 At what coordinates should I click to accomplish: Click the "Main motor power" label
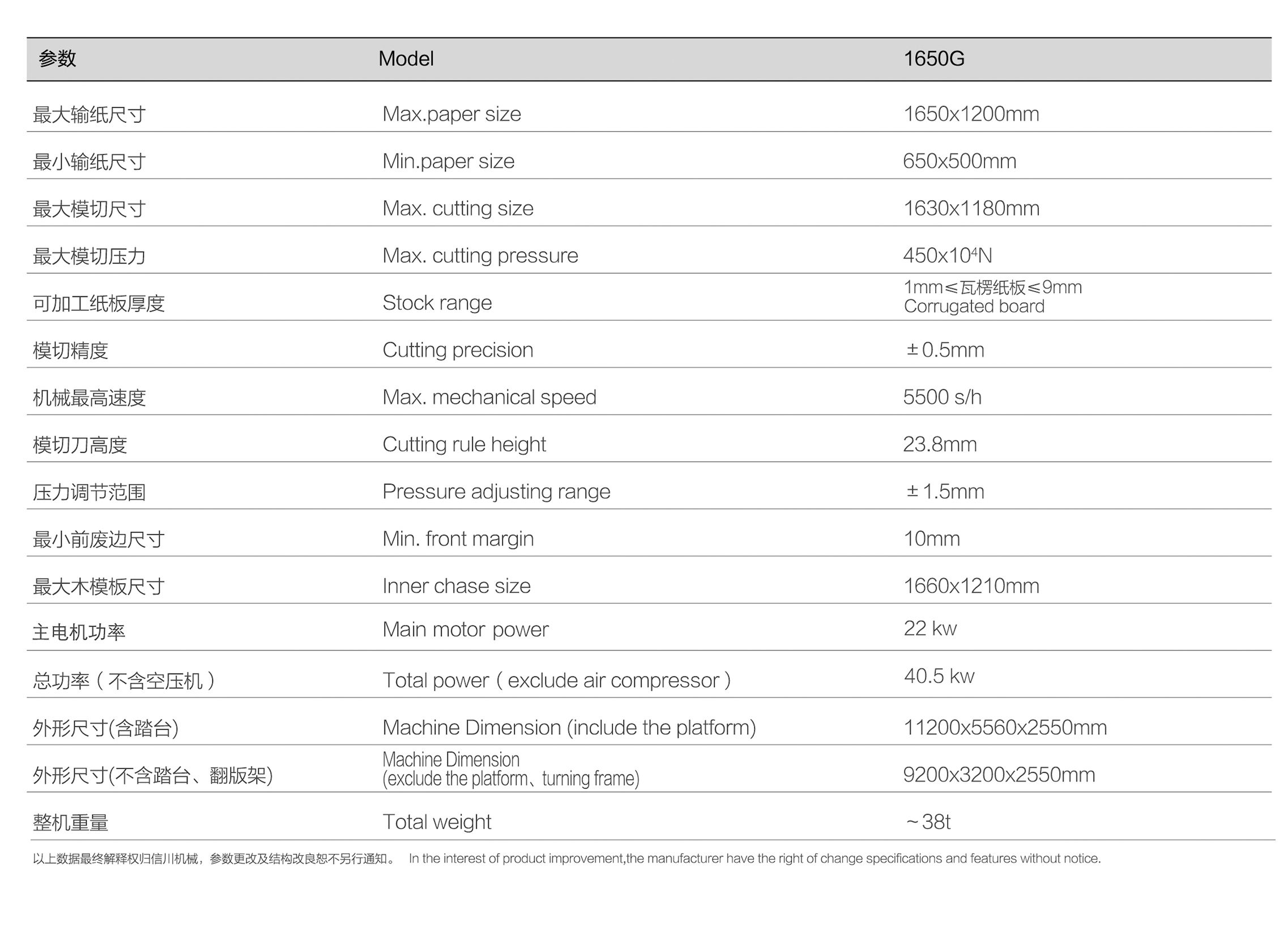[x=465, y=629]
